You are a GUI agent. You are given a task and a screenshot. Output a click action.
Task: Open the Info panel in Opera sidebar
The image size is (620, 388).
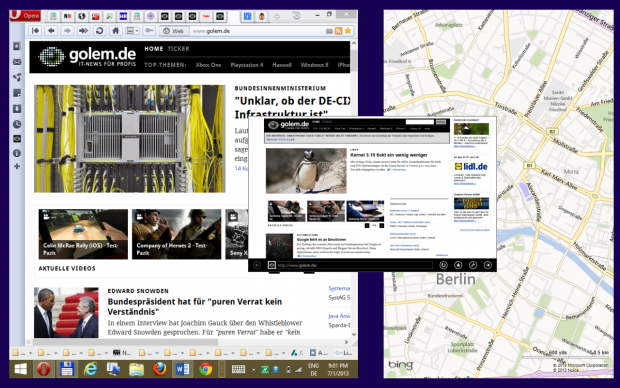point(17,153)
